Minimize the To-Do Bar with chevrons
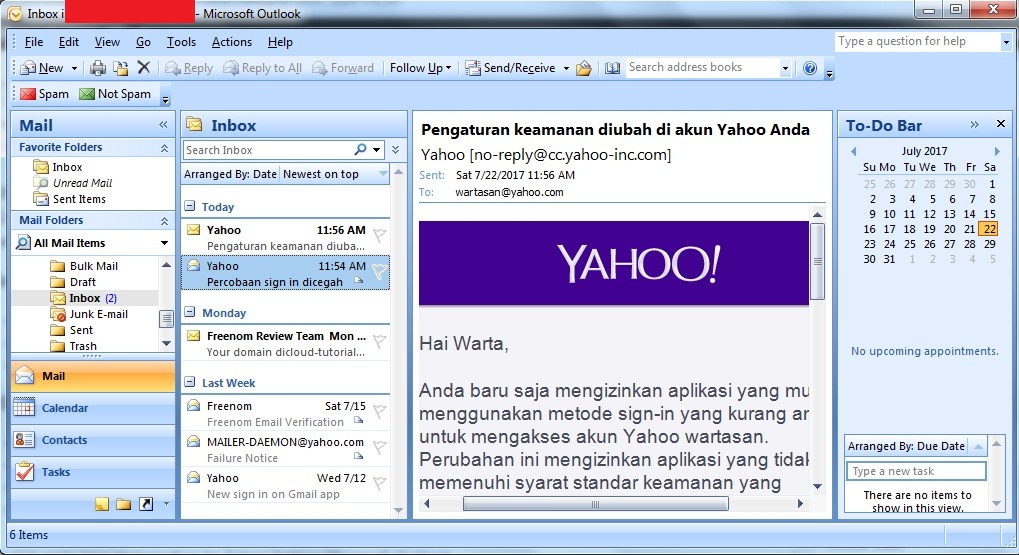The image size is (1019, 555). (x=974, y=124)
